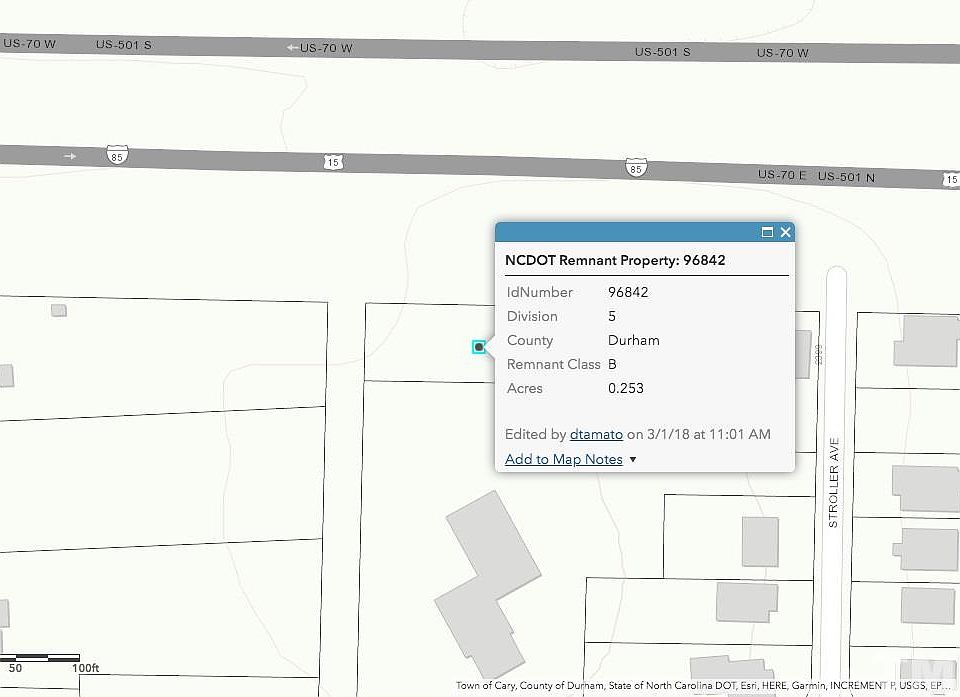Click the US-70 E road label

pos(781,175)
